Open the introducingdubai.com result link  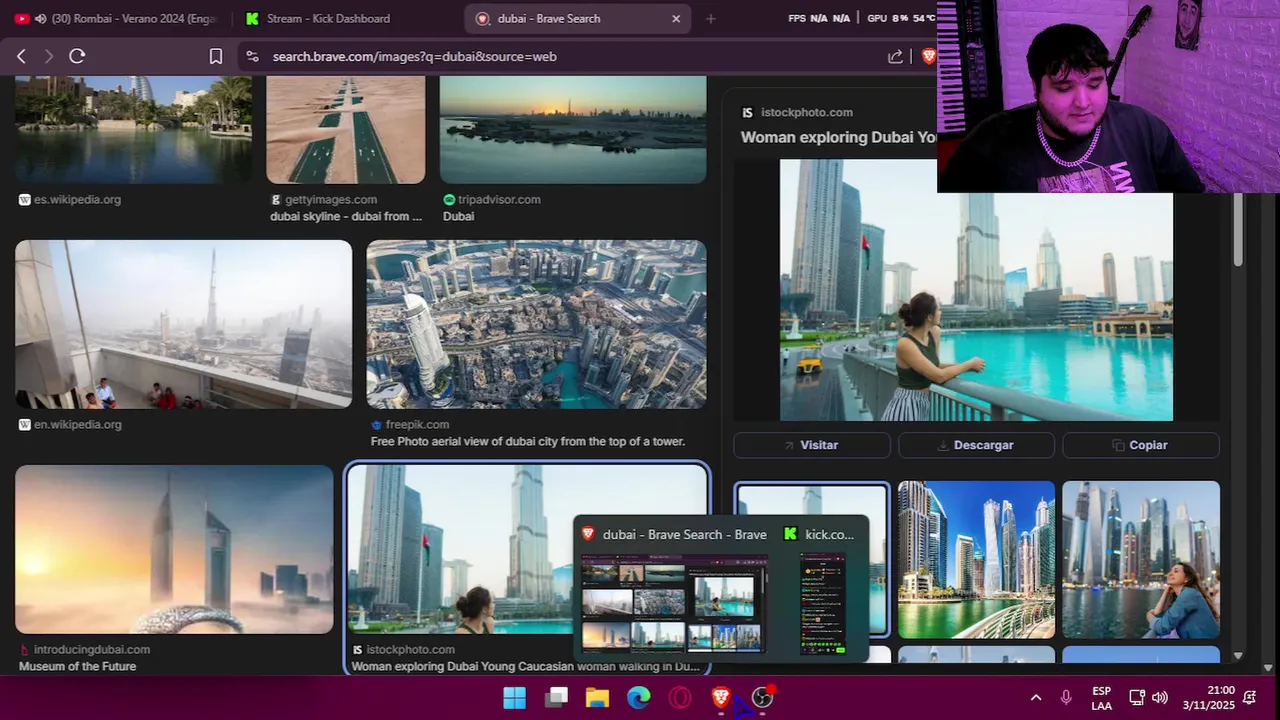92,649
